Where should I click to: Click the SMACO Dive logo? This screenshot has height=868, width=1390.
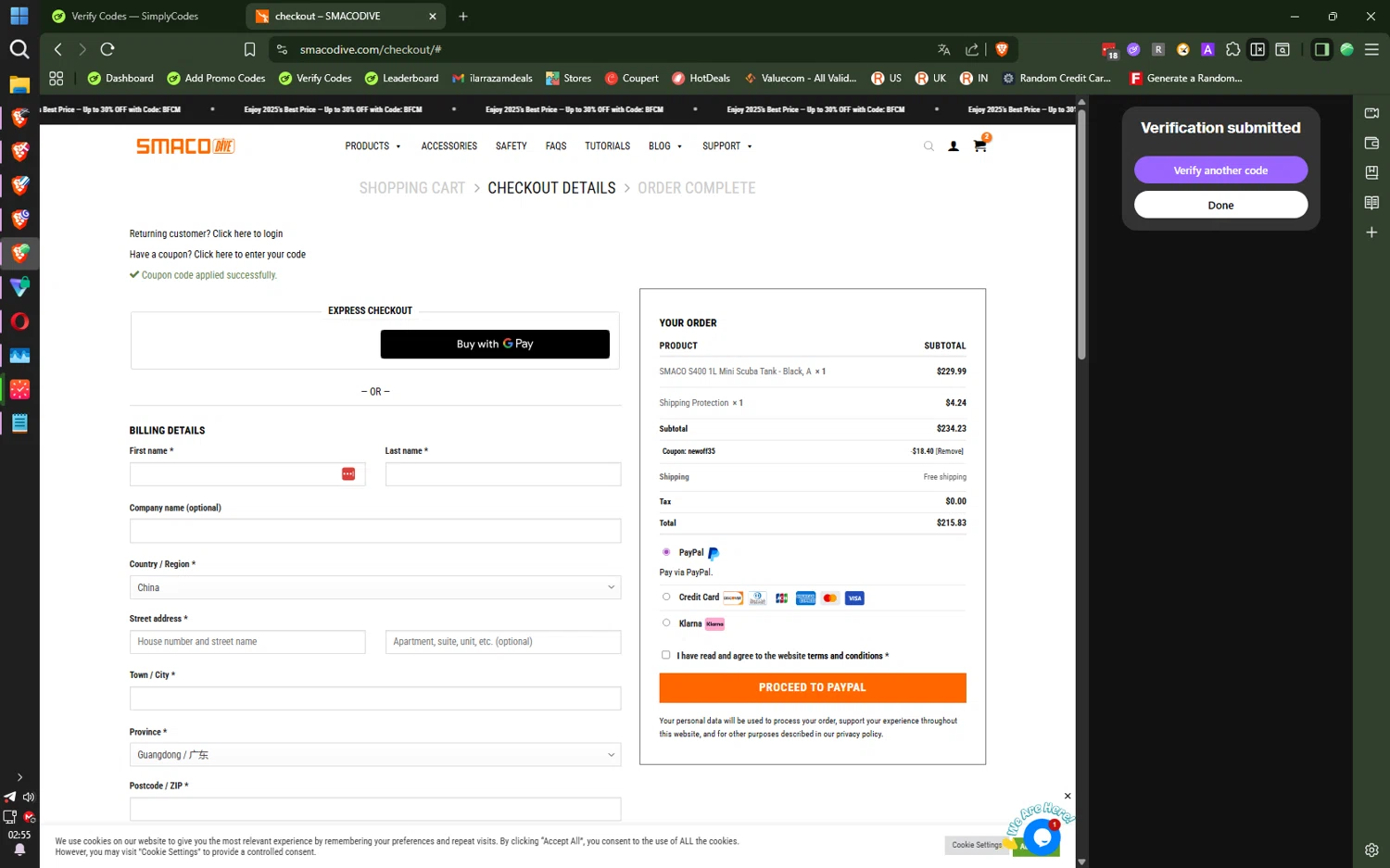[x=185, y=145]
